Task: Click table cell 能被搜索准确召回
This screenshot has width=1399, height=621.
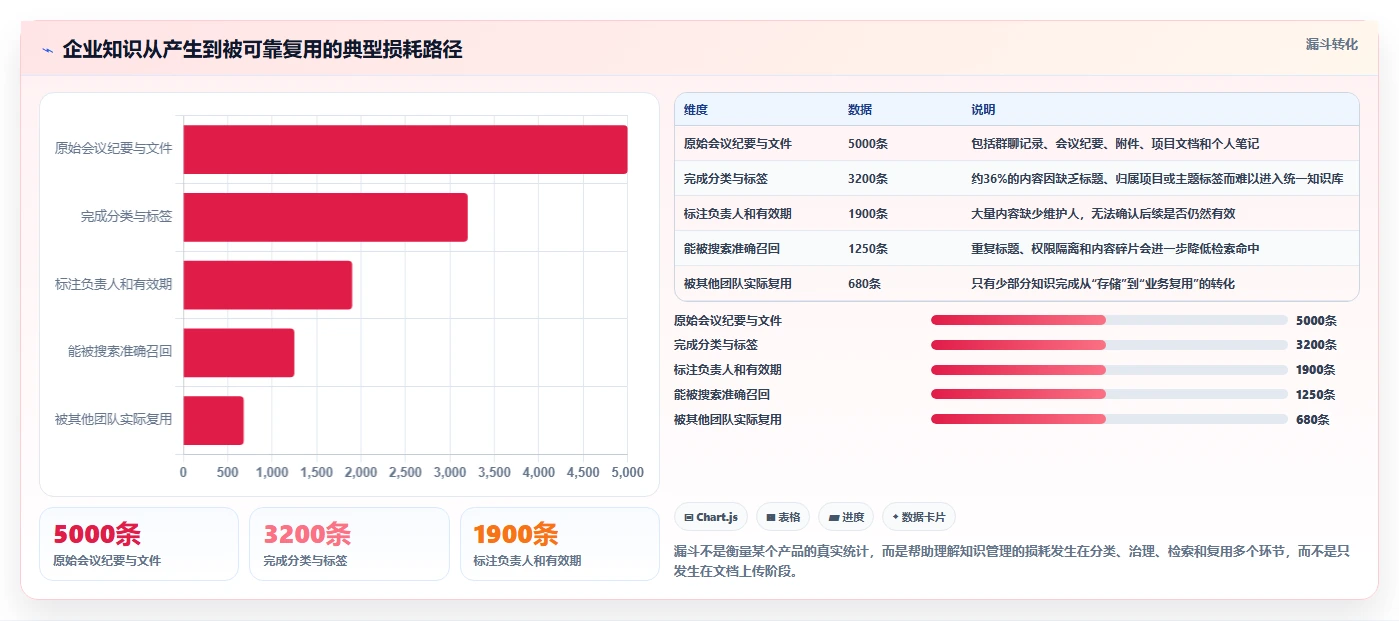Action: pyautogui.click(x=732, y=249)
